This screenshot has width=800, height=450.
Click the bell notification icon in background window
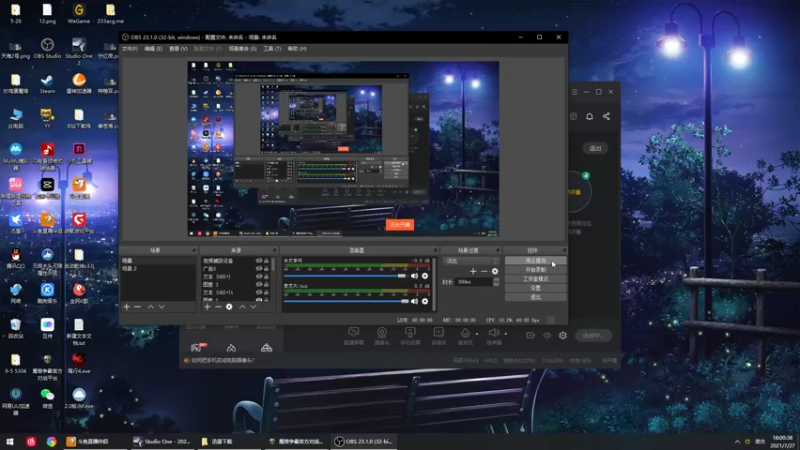589,116
